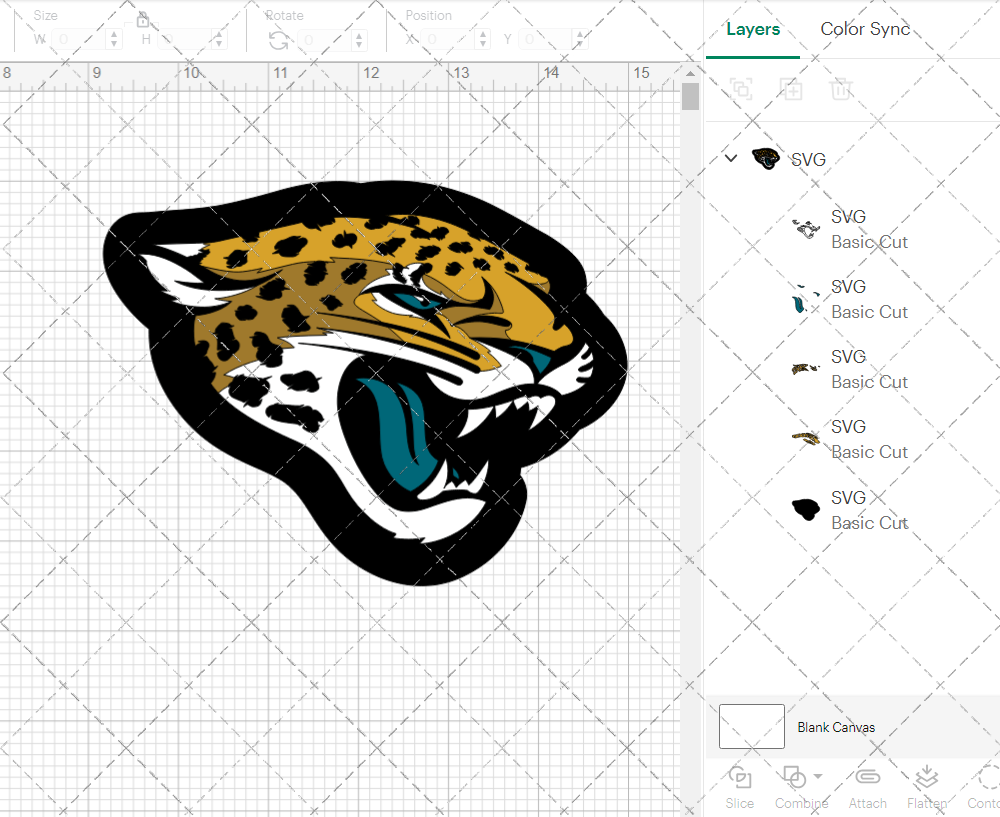Image resolution: width=1000 pixels, height=817 pixels.
Task: Click the Duplicate layer icon
Action: (791, 89)
